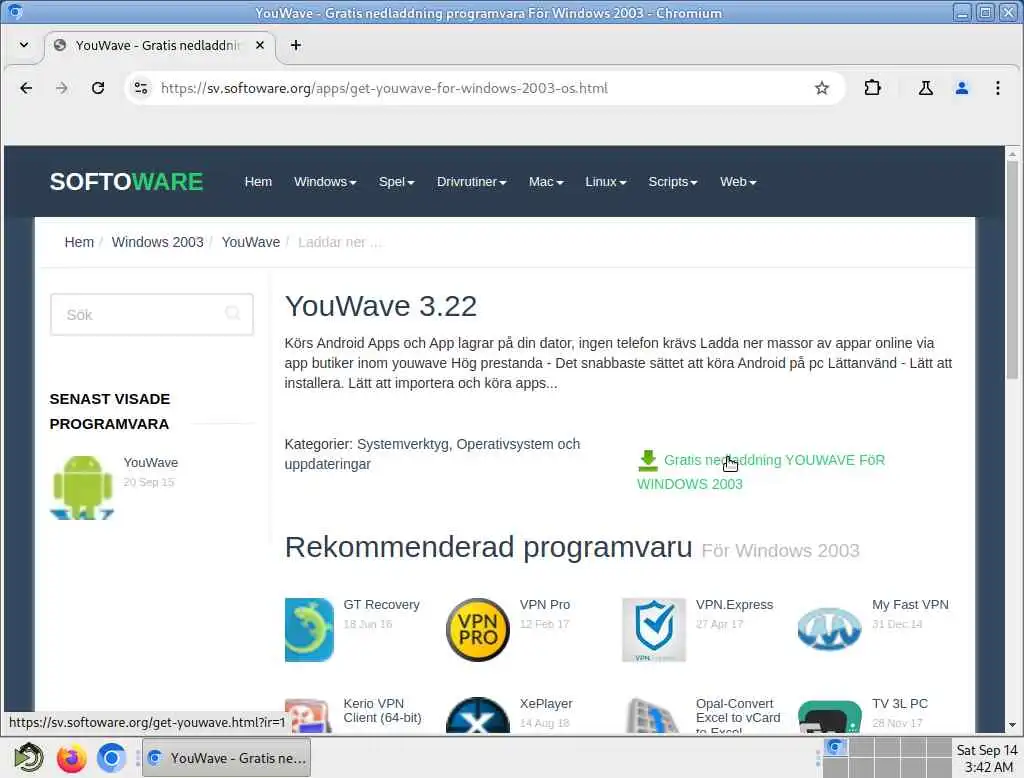Open the VPN.Express shield icon
This screenshot has height=778, width=1024.
(x=654, y=630)
